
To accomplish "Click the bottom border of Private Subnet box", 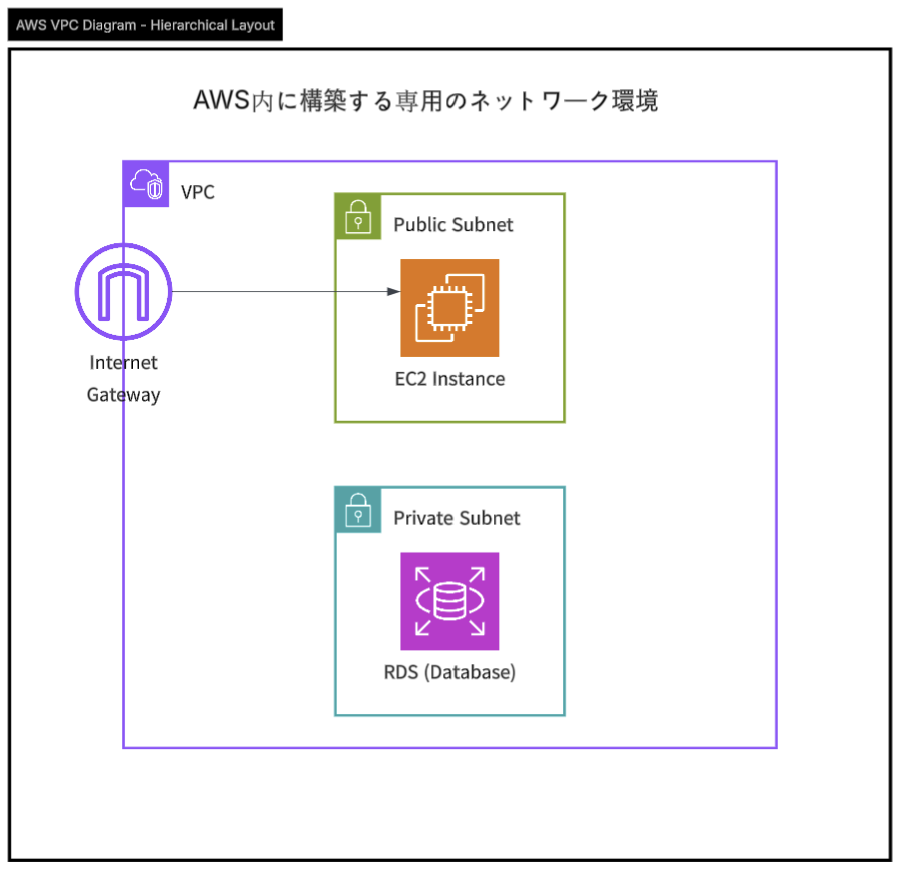I will (449, 715).
